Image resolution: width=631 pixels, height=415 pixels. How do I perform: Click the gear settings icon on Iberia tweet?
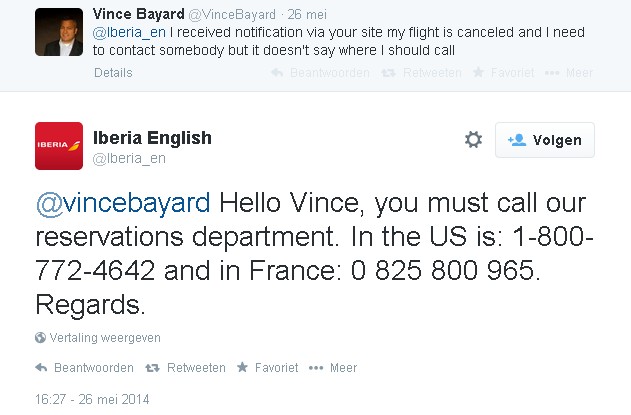[474, 140]
